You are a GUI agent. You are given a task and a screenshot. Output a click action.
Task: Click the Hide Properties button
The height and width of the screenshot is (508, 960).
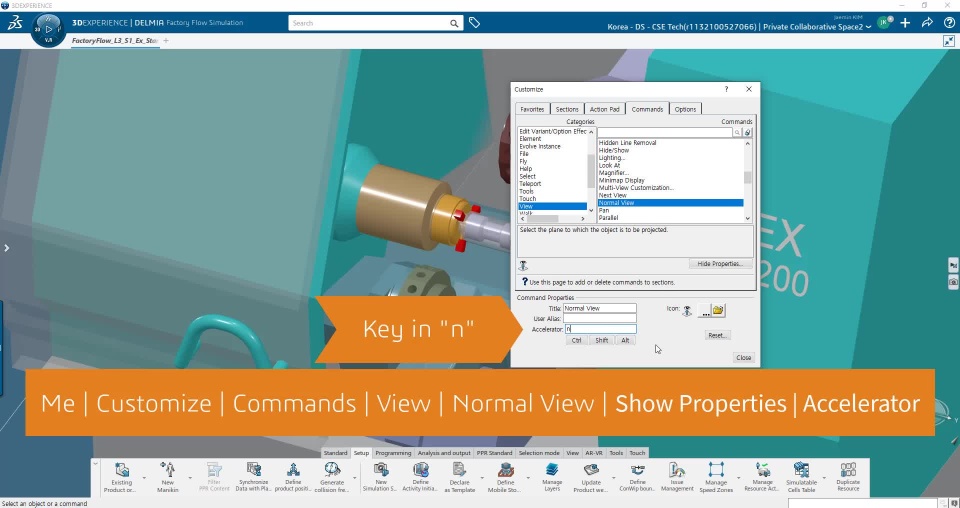(721, 264)
